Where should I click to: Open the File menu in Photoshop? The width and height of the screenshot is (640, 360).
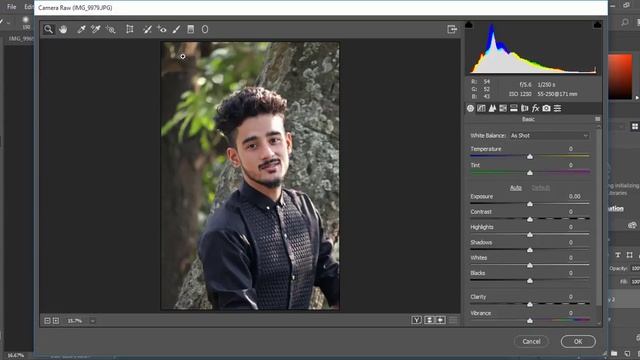coord(11,7)
